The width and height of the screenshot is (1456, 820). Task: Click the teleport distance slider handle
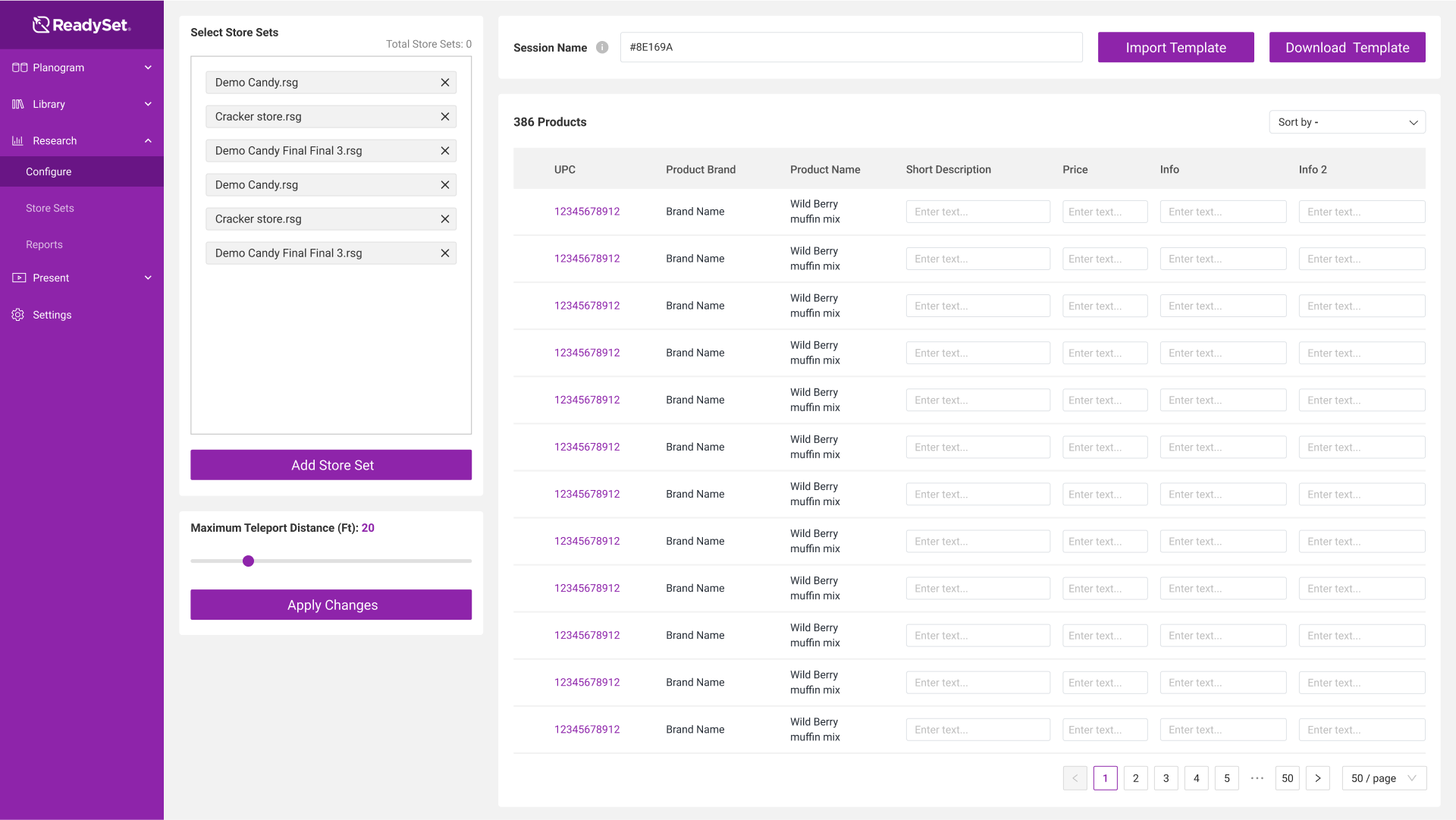point(248,561)
